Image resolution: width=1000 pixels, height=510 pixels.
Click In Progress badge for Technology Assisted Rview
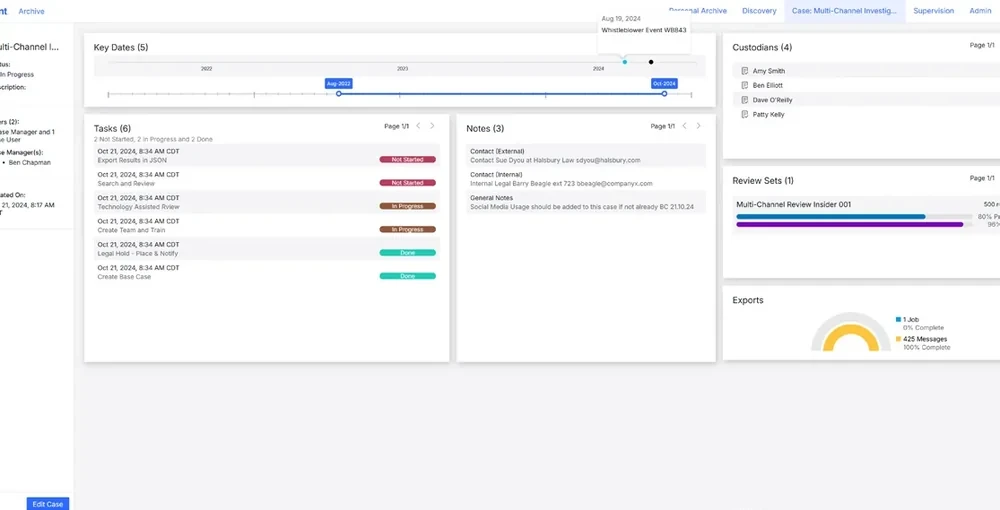click(408, 207)
